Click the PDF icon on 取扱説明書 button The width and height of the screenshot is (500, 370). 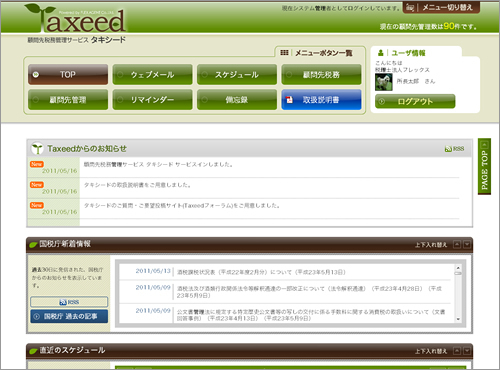(289, 100)
